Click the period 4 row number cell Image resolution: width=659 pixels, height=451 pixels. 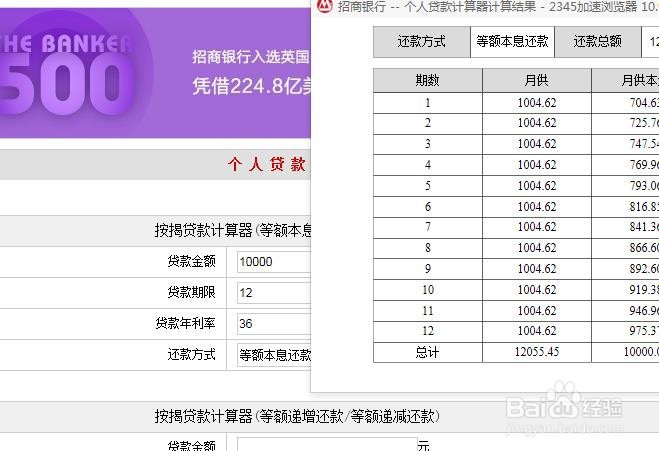[427, 165]
